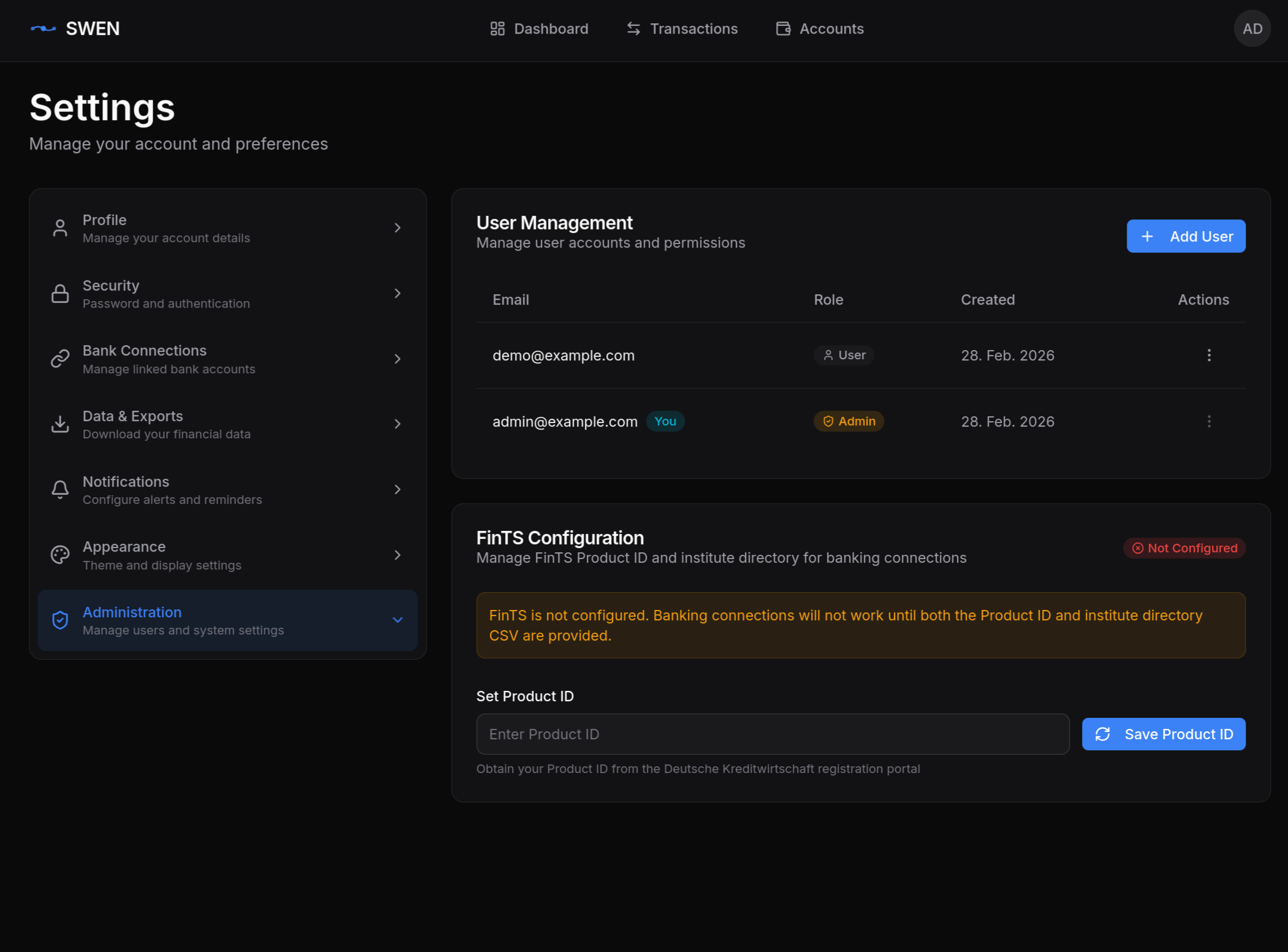Click the Bank Connections link icon
Viewport: 1288px width, 952px height.
tap(60, 359)
